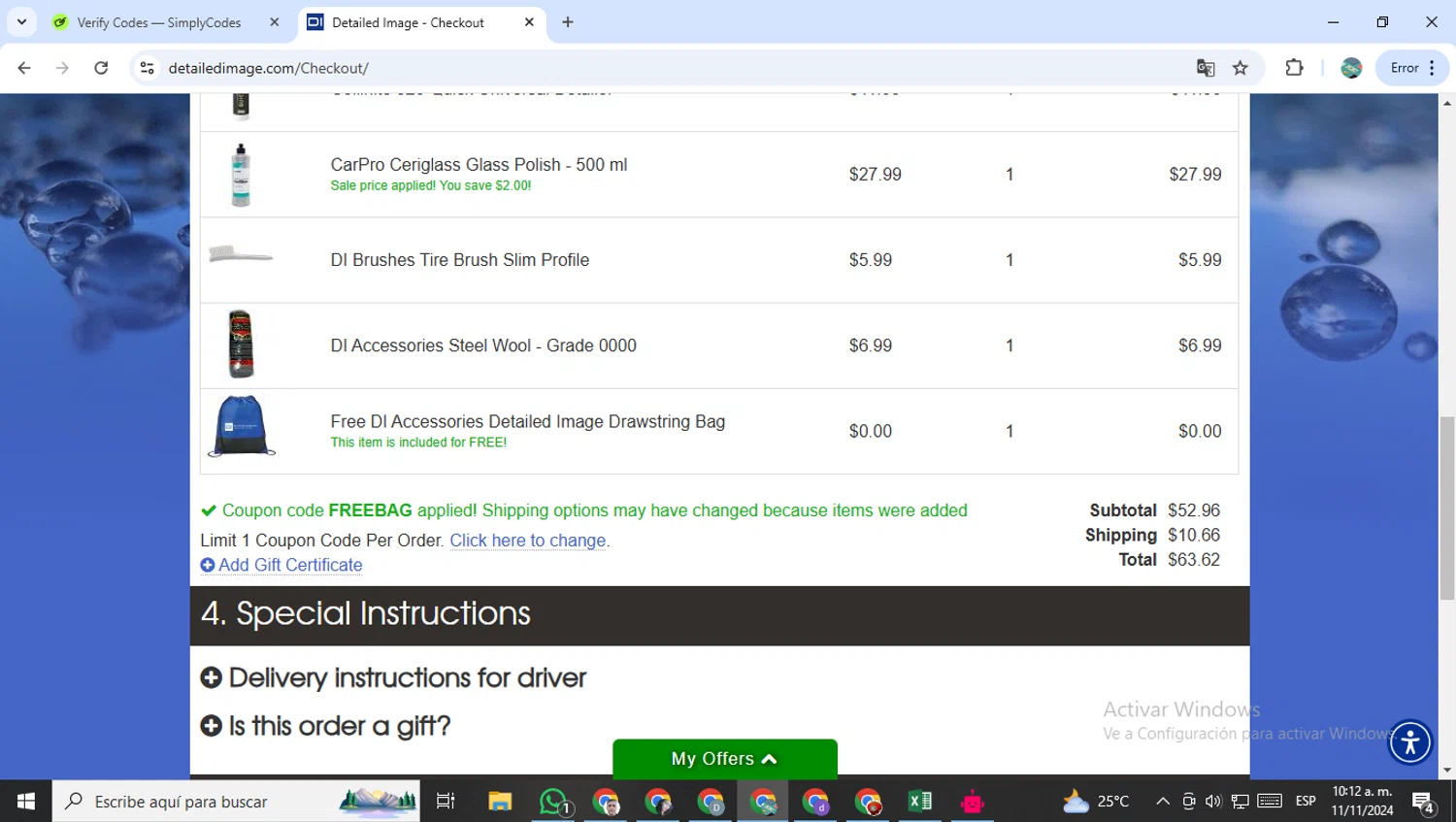Open the Windows notification center

(x=1424, y=802)
